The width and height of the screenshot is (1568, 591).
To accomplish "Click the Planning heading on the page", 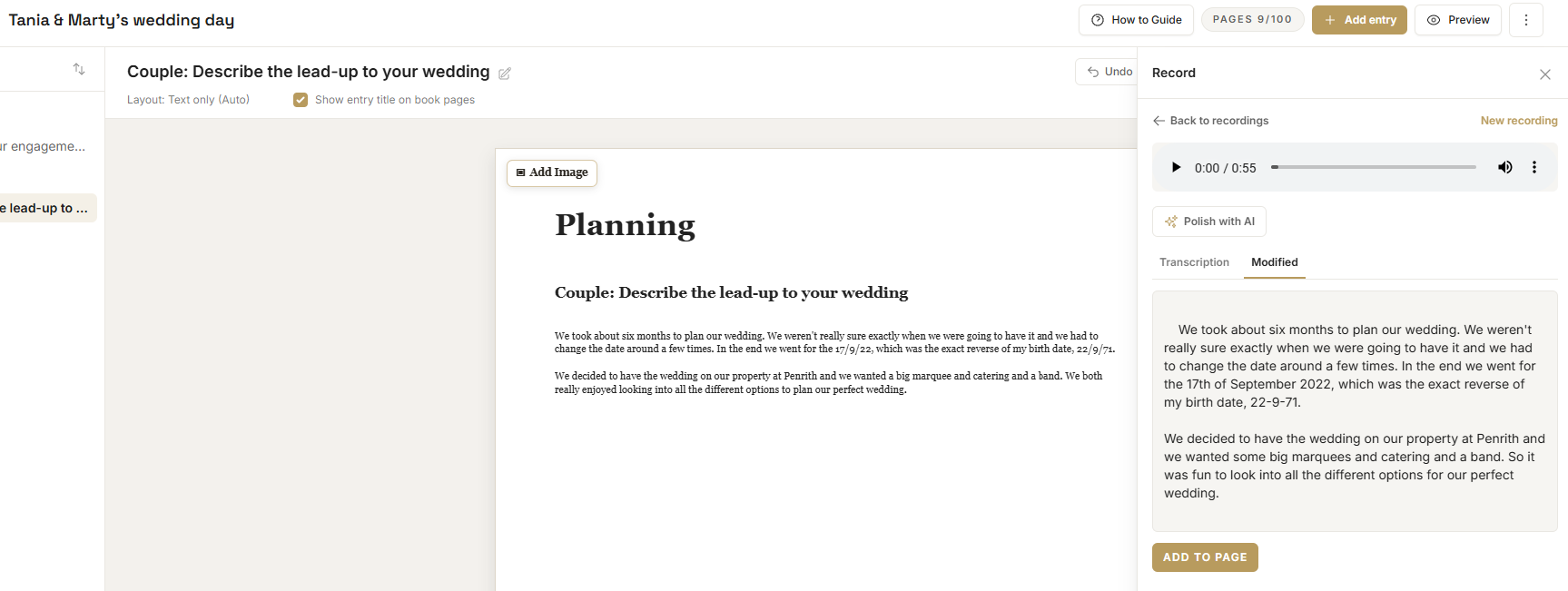I will [626, 225].
